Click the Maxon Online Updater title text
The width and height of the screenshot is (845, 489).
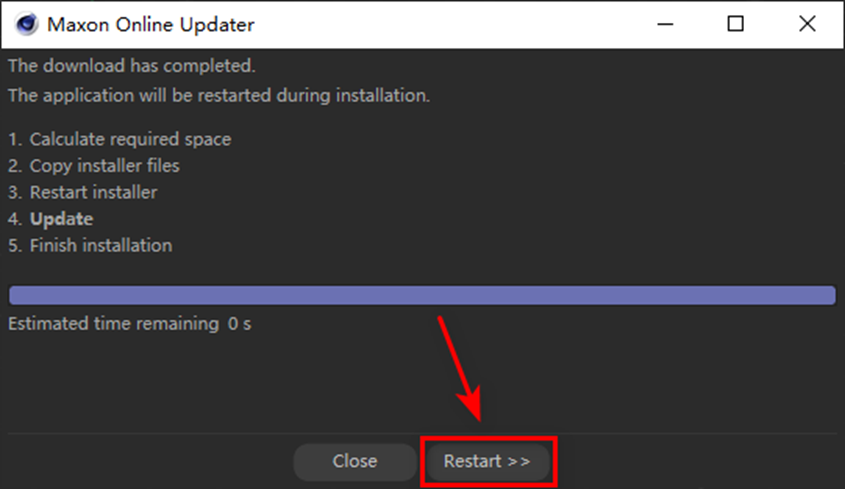pyautogui.click(x=150, y=25)
